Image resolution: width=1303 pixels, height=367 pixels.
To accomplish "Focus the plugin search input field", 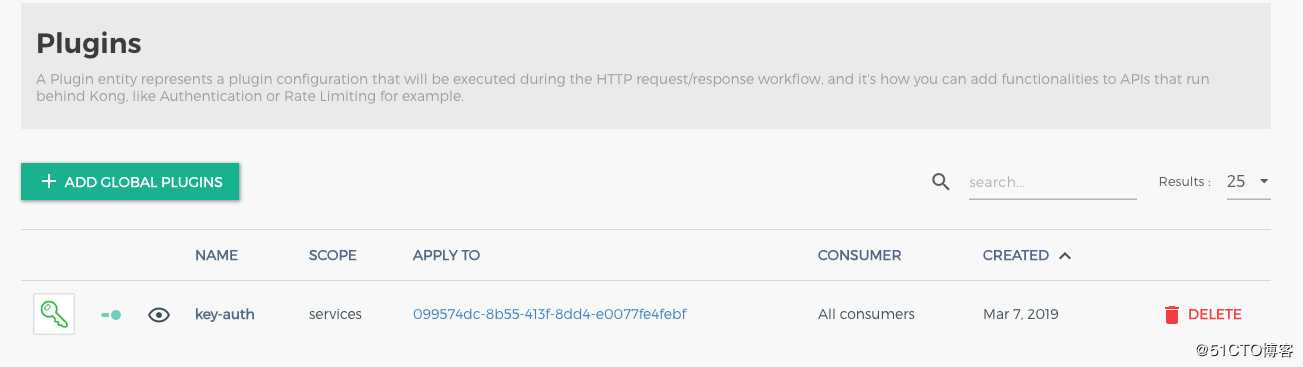I will 1052,182.
